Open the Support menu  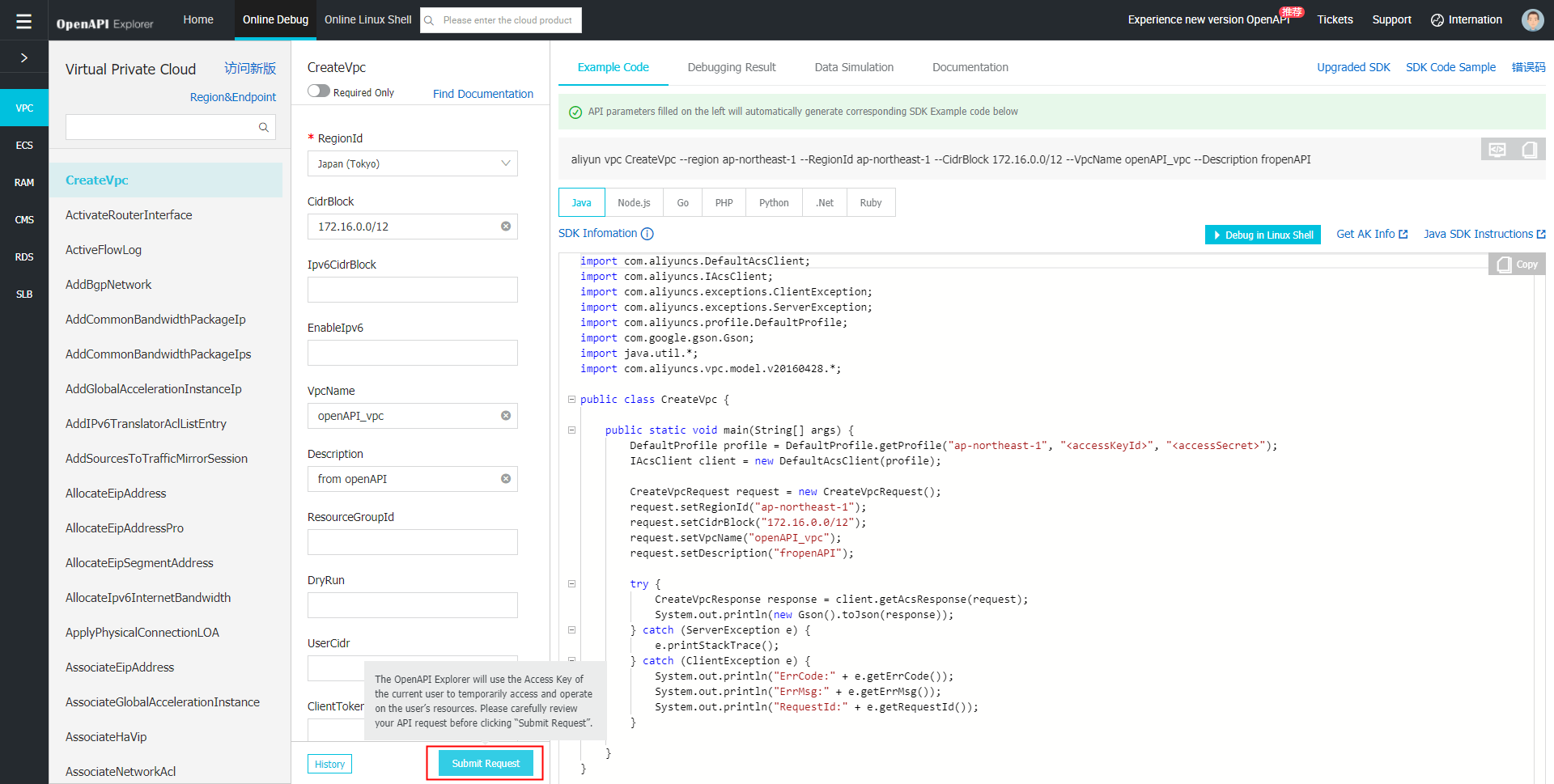(1391, 19)
